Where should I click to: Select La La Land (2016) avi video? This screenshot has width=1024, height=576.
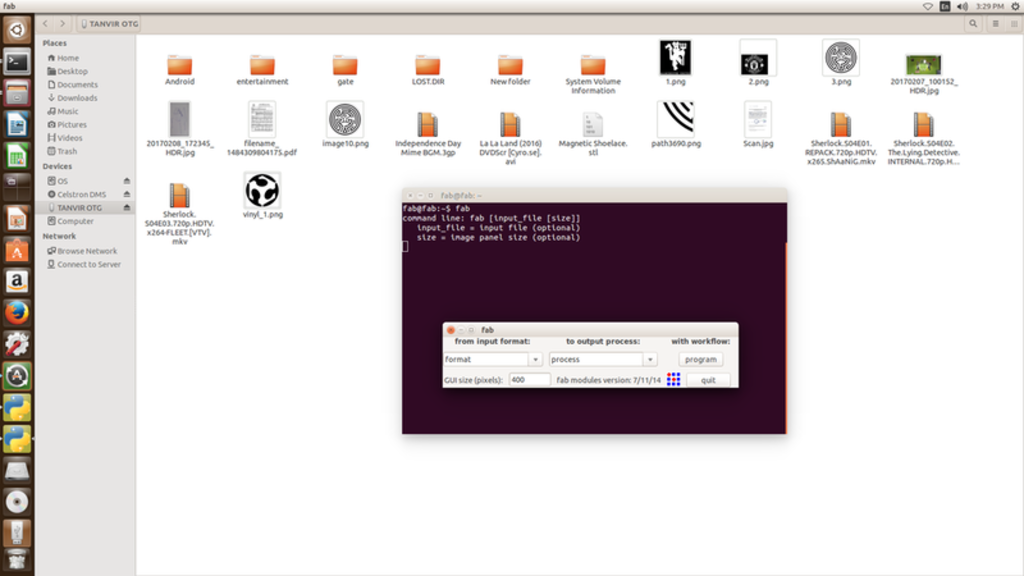(x=510, y=137)
